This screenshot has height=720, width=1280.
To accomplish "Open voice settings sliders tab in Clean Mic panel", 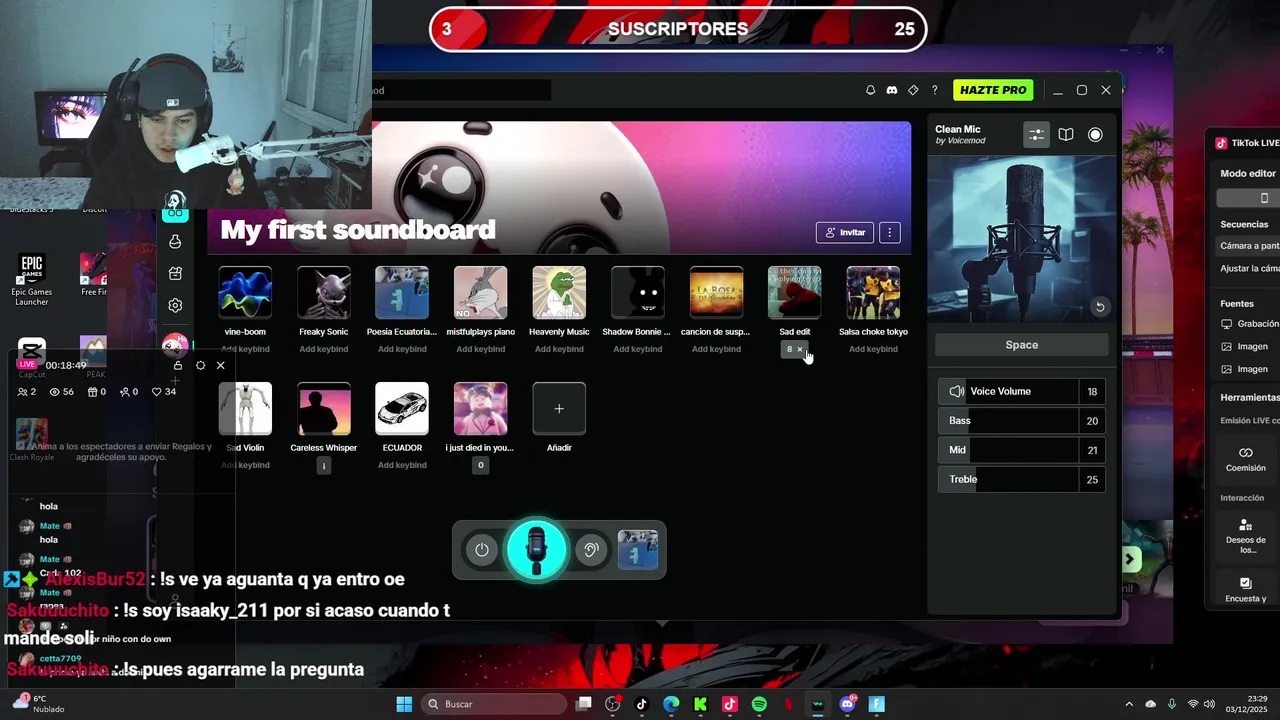I will pos(1036,134).
